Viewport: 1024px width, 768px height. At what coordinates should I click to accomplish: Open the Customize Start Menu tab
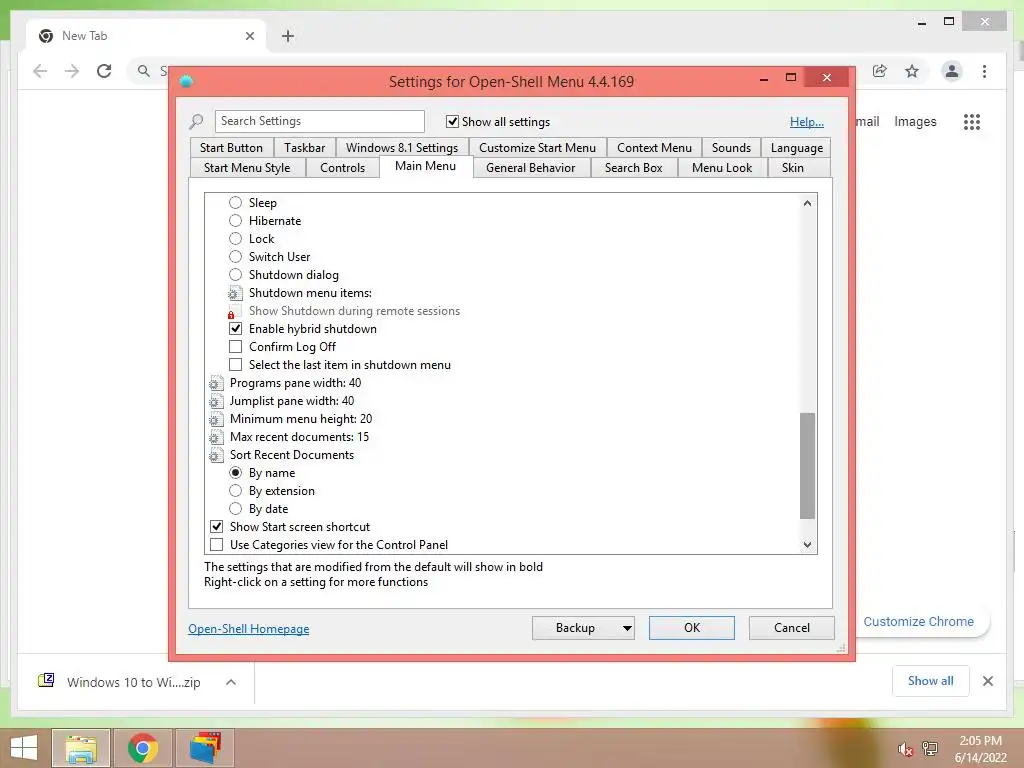[x=537, y=148]
